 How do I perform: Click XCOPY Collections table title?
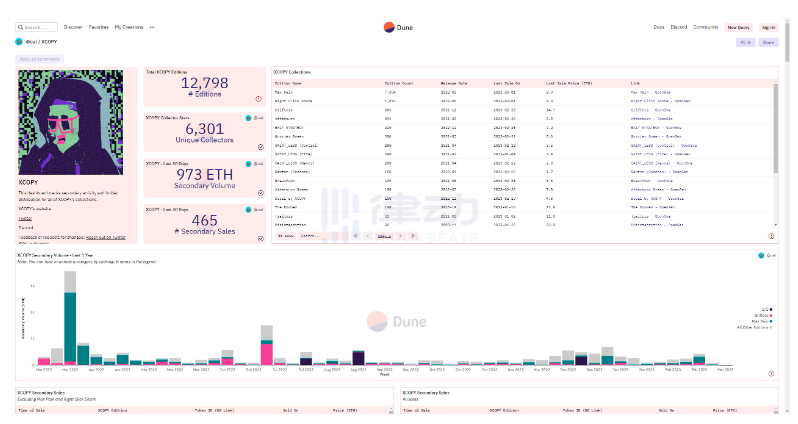(292, 72)
